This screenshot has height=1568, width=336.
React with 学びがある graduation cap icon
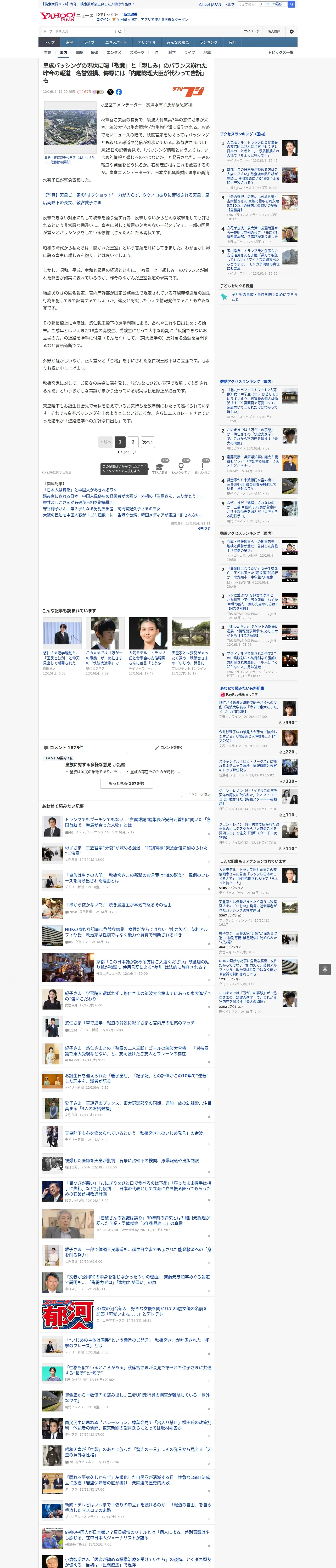coord(160,467)
